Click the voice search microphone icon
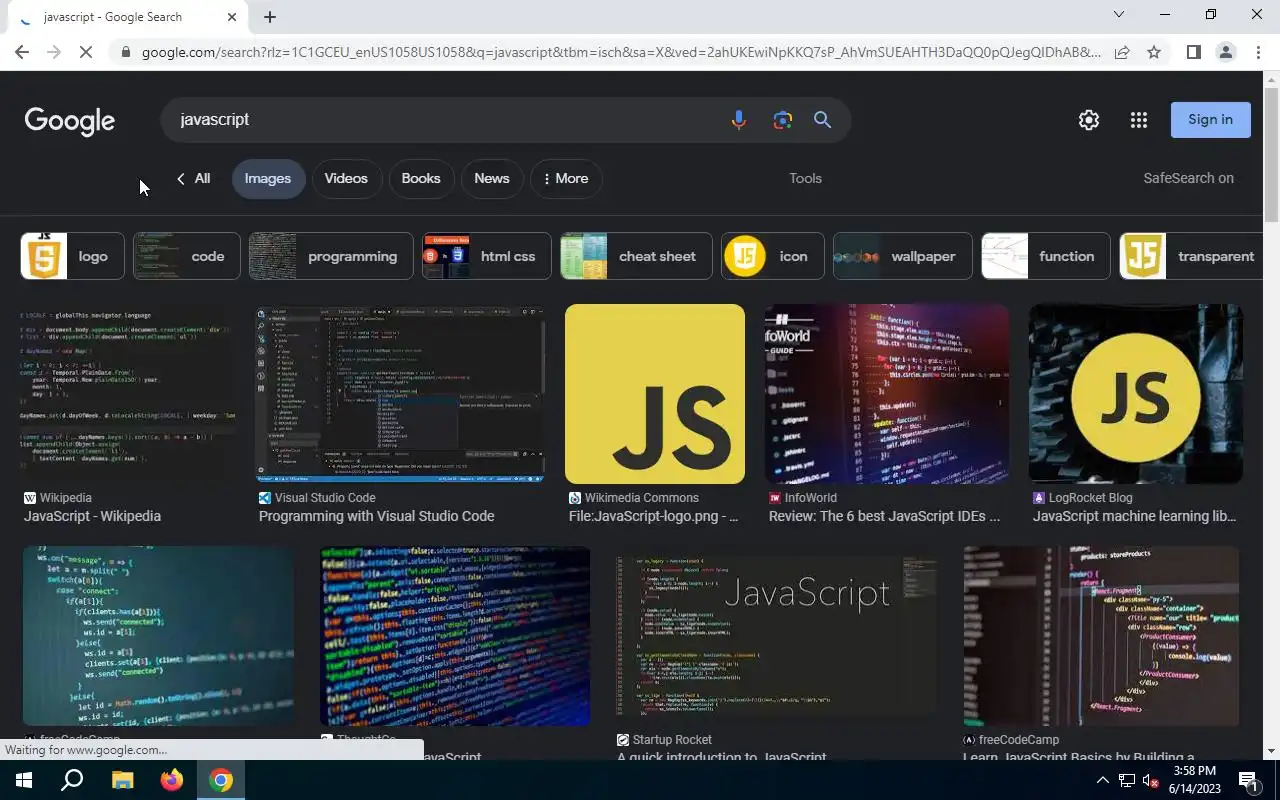The height and width of the screenshot is (800, 1280). 738,120
